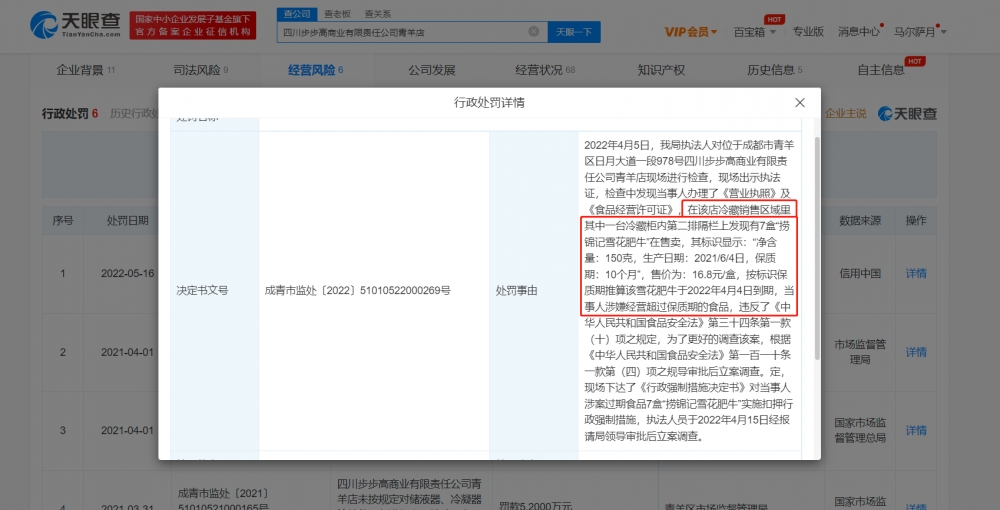The image size is (1000, 510).
Task: Open 详情 for the 国家市场监督管理总局 row
Action: click(x=916, y=430)
